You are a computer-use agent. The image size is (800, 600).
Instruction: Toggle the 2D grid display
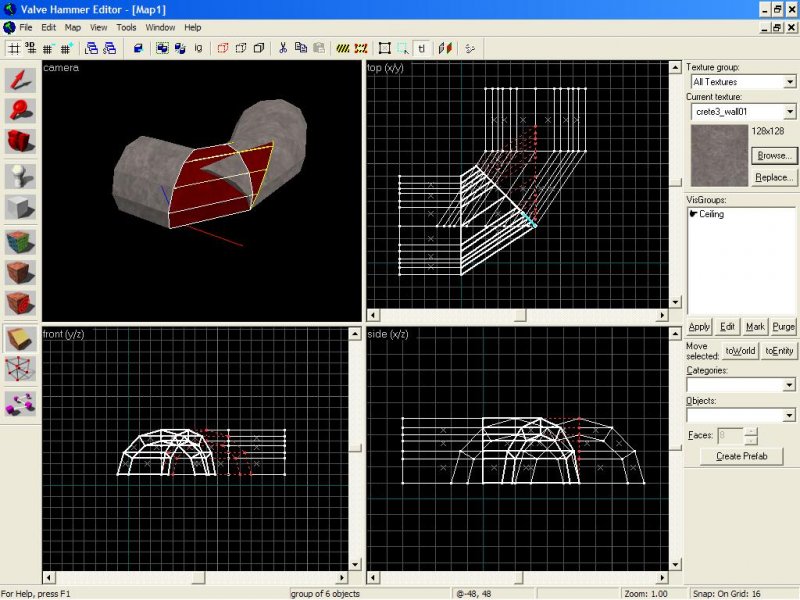[14, 47]
